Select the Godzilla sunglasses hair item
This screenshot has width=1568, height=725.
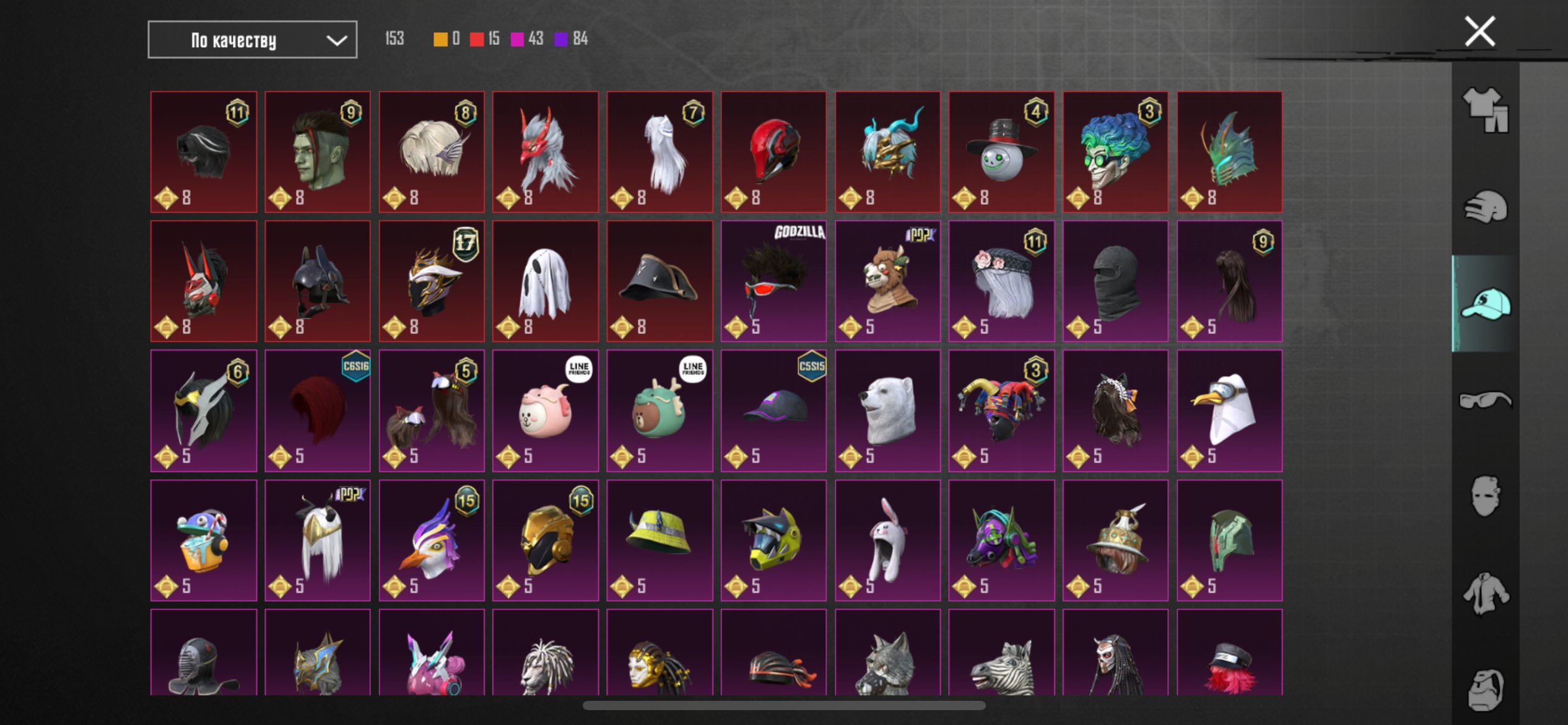point(773,281)
